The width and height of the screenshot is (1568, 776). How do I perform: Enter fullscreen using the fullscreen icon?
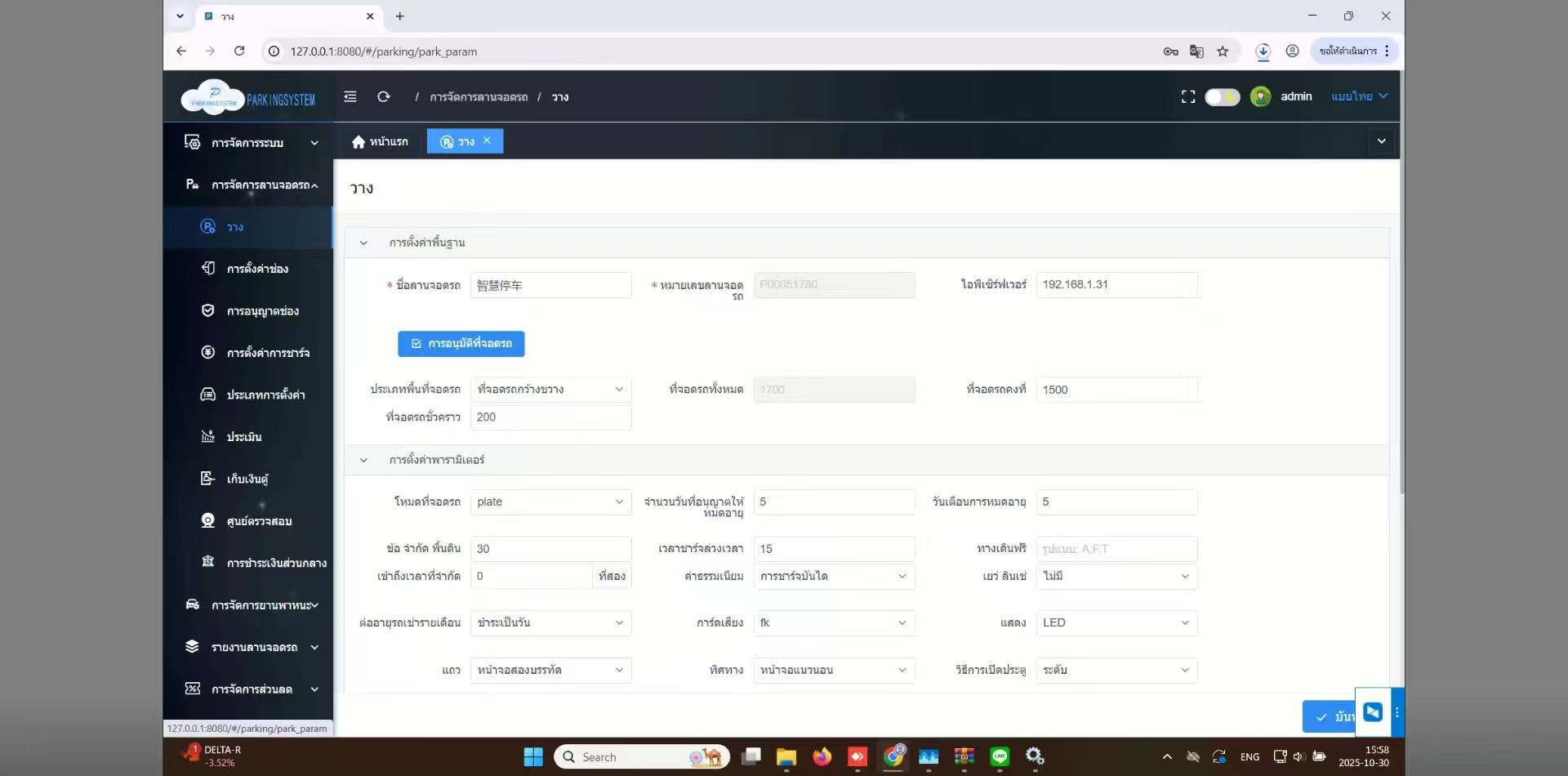tap(1188, 96)
